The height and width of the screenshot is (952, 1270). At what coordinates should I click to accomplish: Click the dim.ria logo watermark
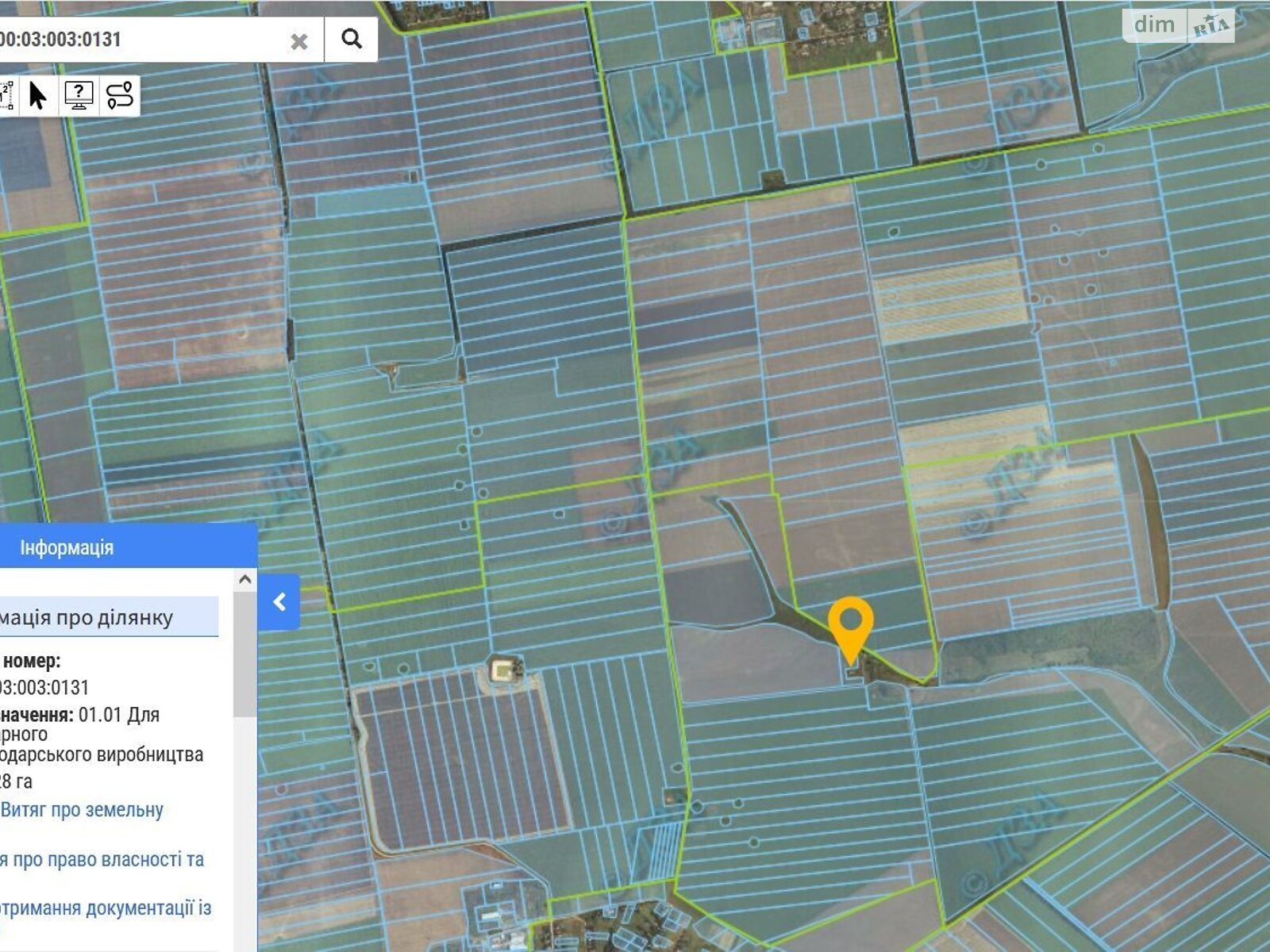[1180, 25]
